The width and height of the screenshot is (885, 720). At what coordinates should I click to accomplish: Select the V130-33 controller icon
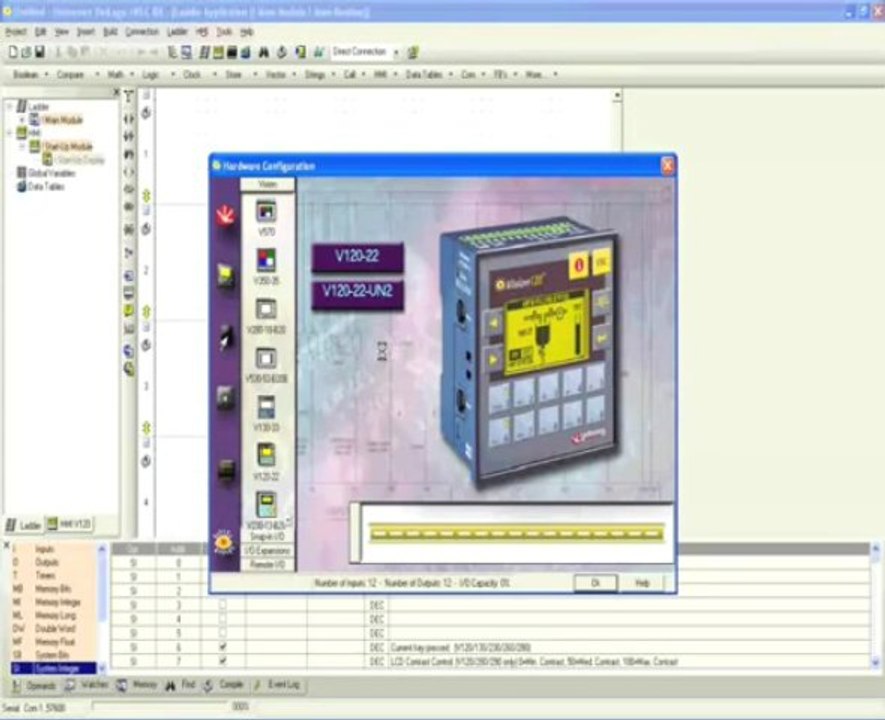click(x=266, y=407)
